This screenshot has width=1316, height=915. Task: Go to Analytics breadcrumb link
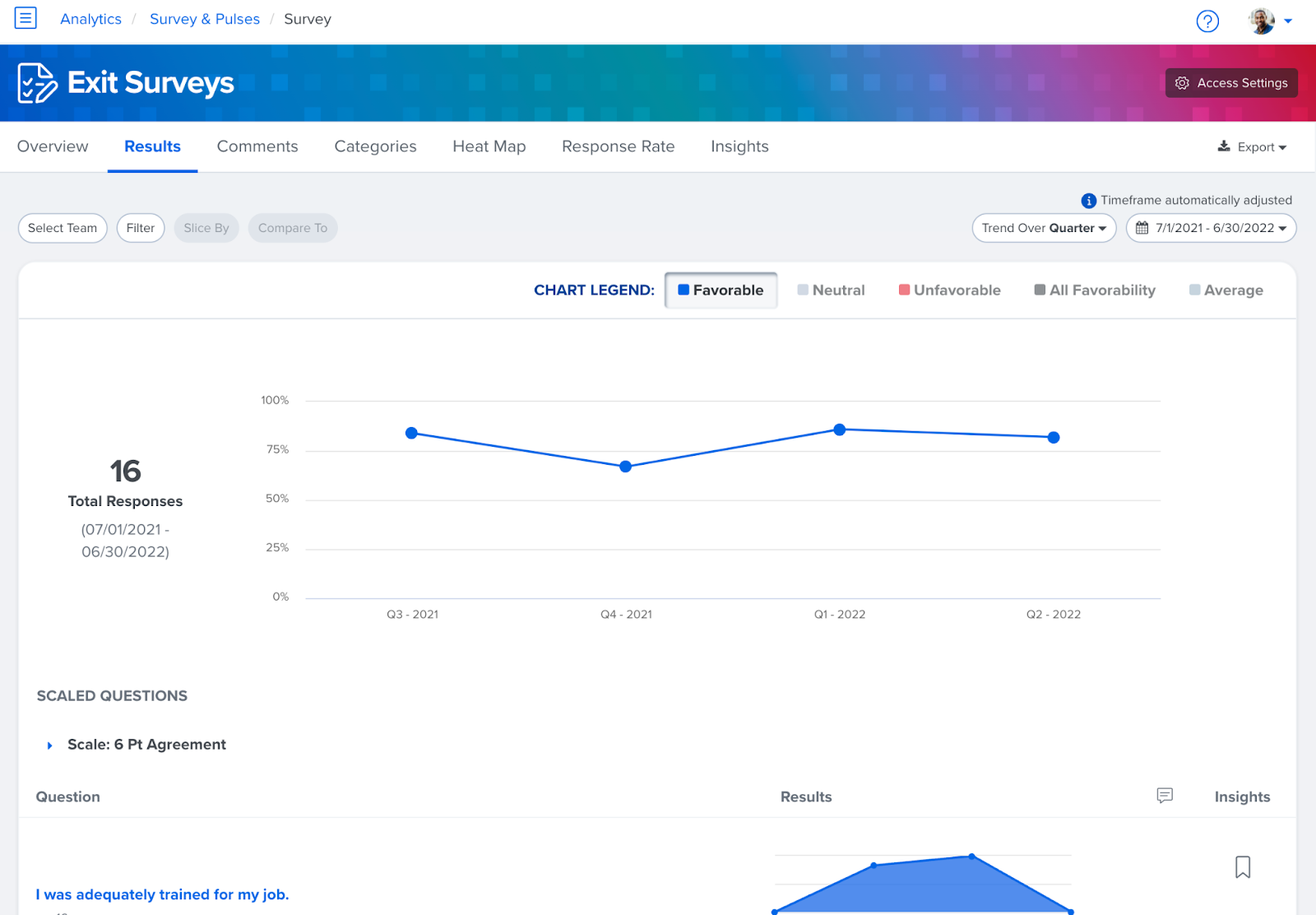pos(90,19)
